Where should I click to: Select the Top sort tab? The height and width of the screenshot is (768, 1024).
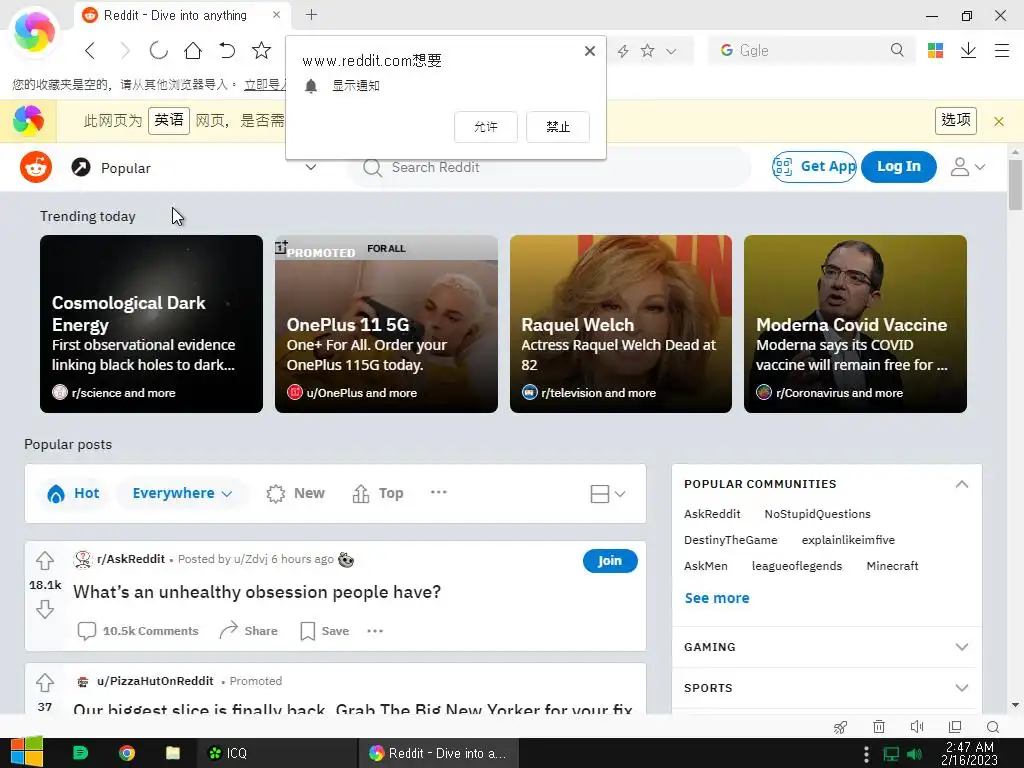(x=377, y=493)
